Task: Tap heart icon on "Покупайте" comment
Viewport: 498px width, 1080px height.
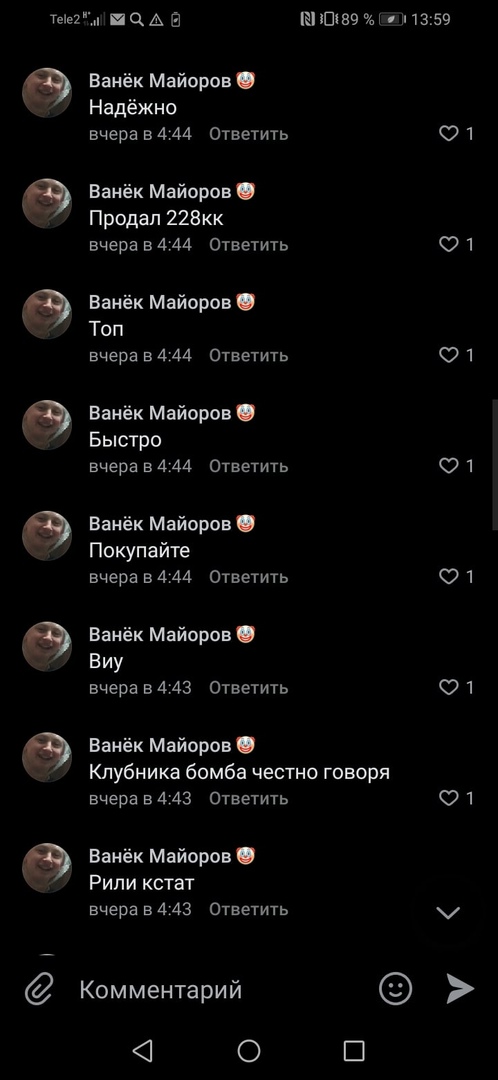Action: coord(448,577)
